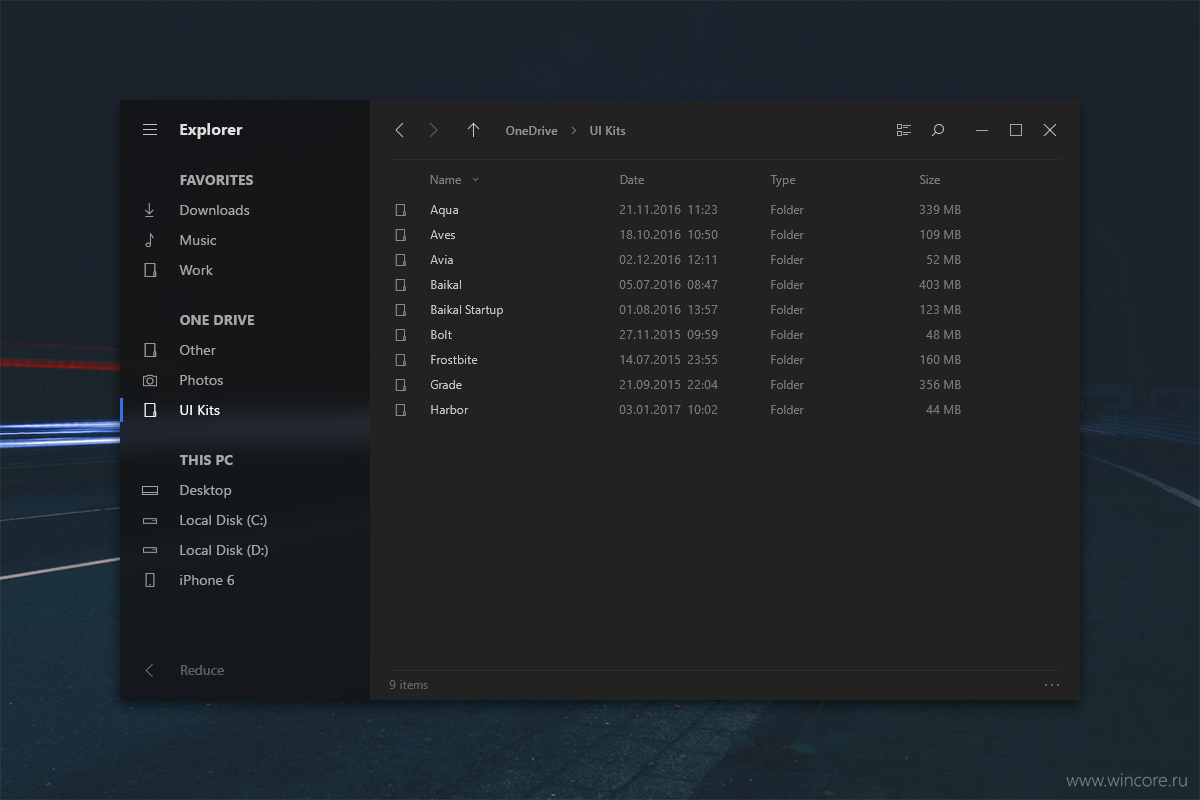Image resolution: width=1200 pixels, height=800 pixels.
Task: Click the date 14.07.2015 23:55
Action: (668, 360)
